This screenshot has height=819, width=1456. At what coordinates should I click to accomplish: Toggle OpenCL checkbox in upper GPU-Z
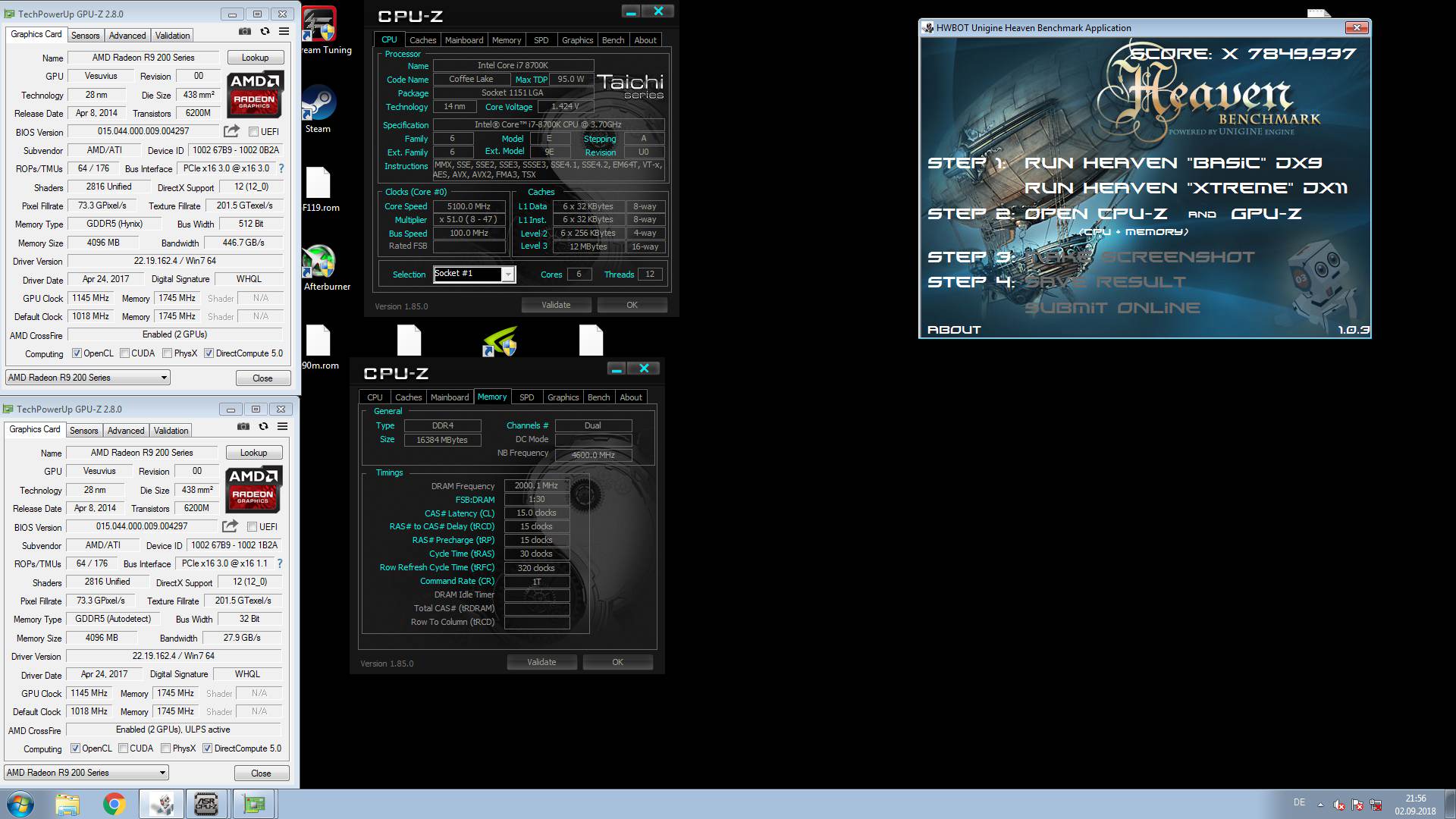77,353
